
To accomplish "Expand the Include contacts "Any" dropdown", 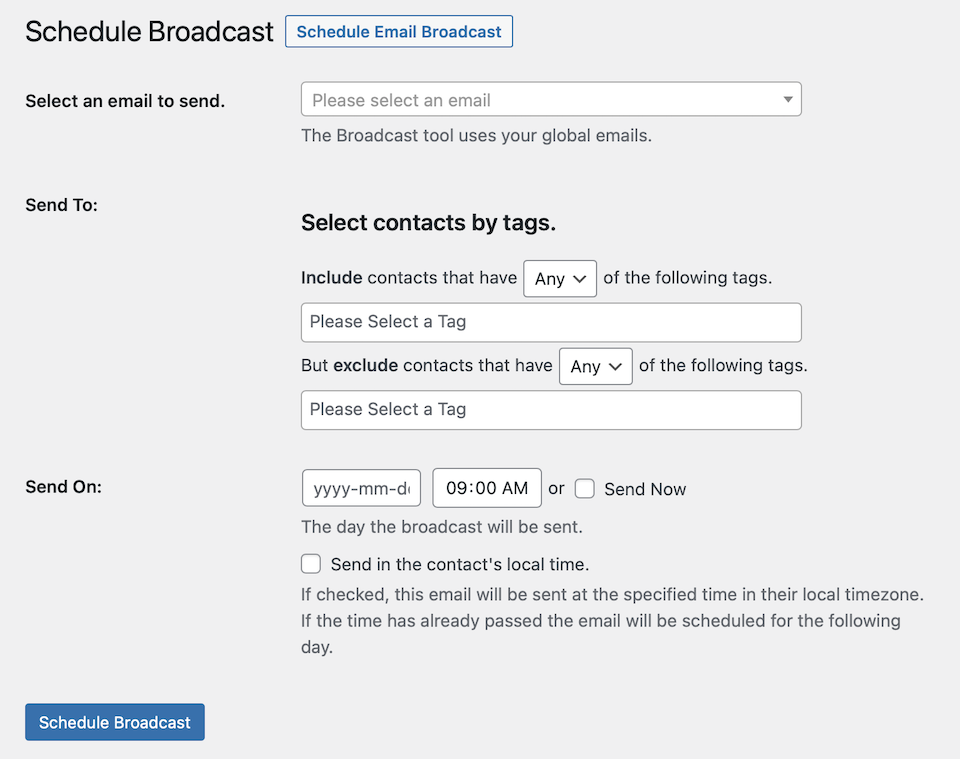I will coord(560,279).
